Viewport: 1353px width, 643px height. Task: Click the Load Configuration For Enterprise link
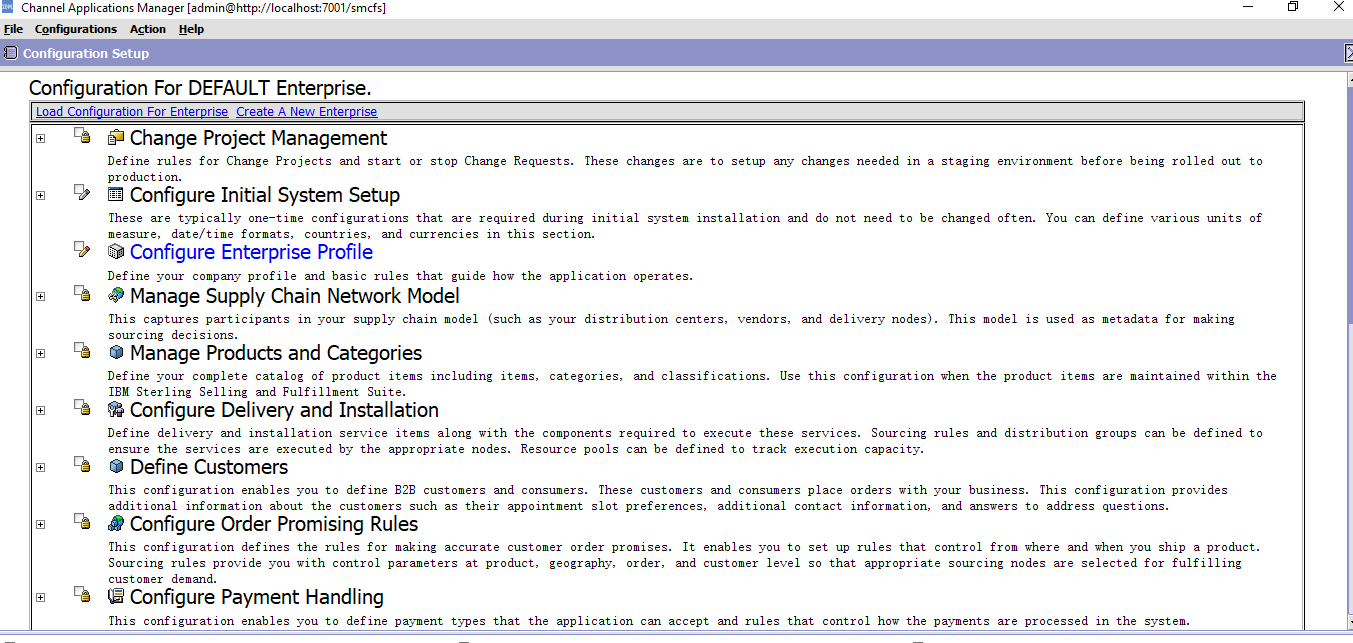click(x=131, y=111)
